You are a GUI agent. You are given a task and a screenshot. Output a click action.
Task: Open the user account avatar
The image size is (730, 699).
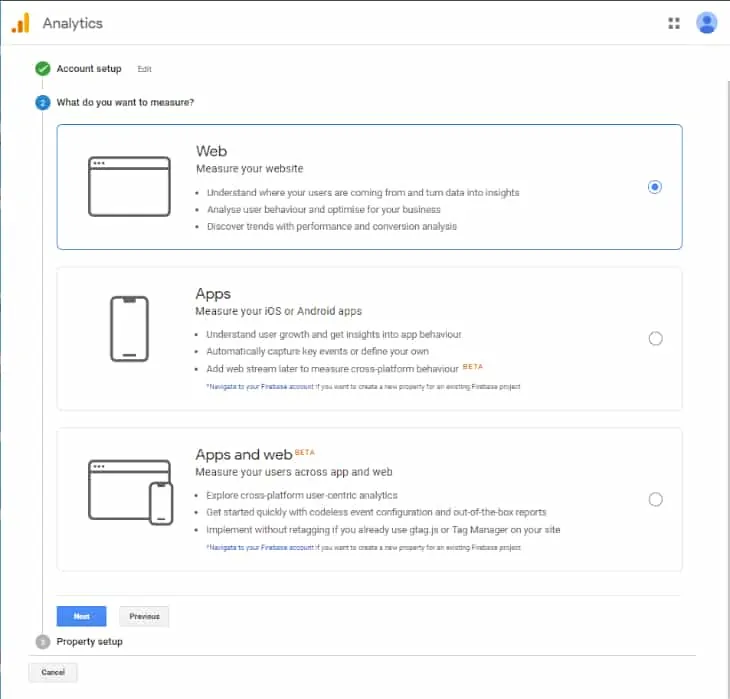(x=707, y=23)
